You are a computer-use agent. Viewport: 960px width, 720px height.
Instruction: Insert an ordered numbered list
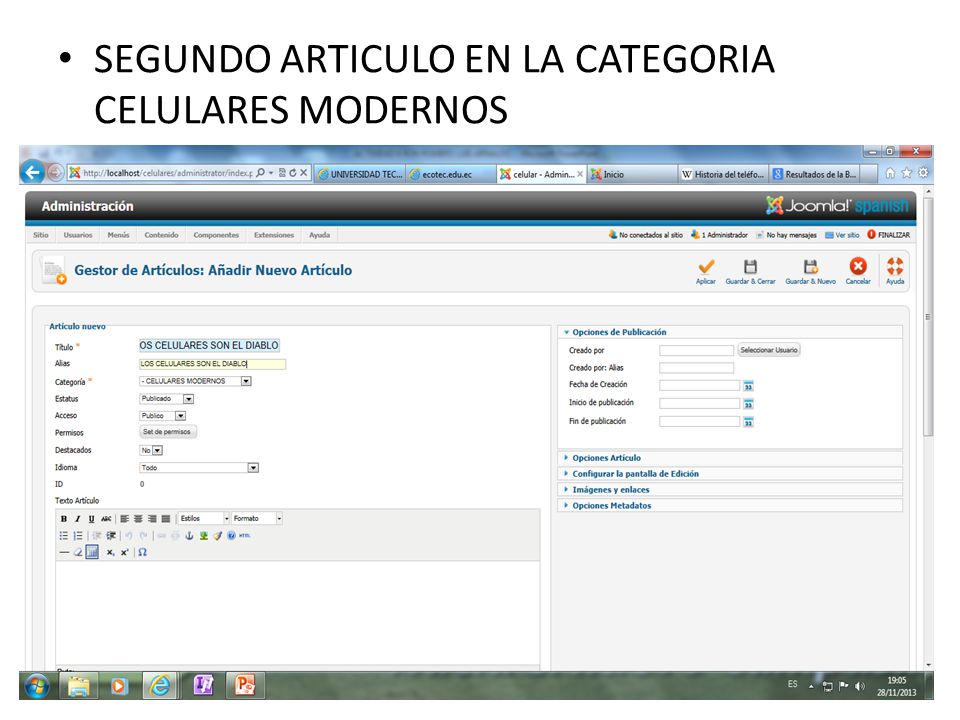tap(78, 536)
